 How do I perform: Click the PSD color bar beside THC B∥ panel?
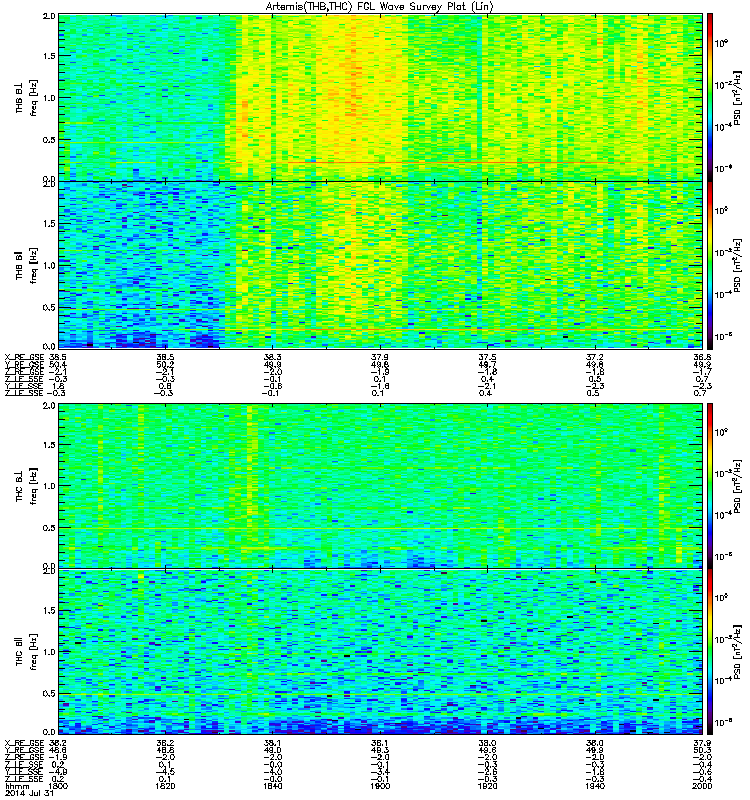[709, 652]
